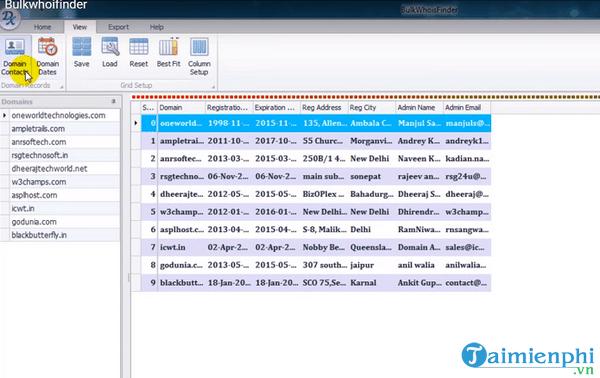Click 'jaipur' city cell
600x378 pixels.
click(371, 265)
